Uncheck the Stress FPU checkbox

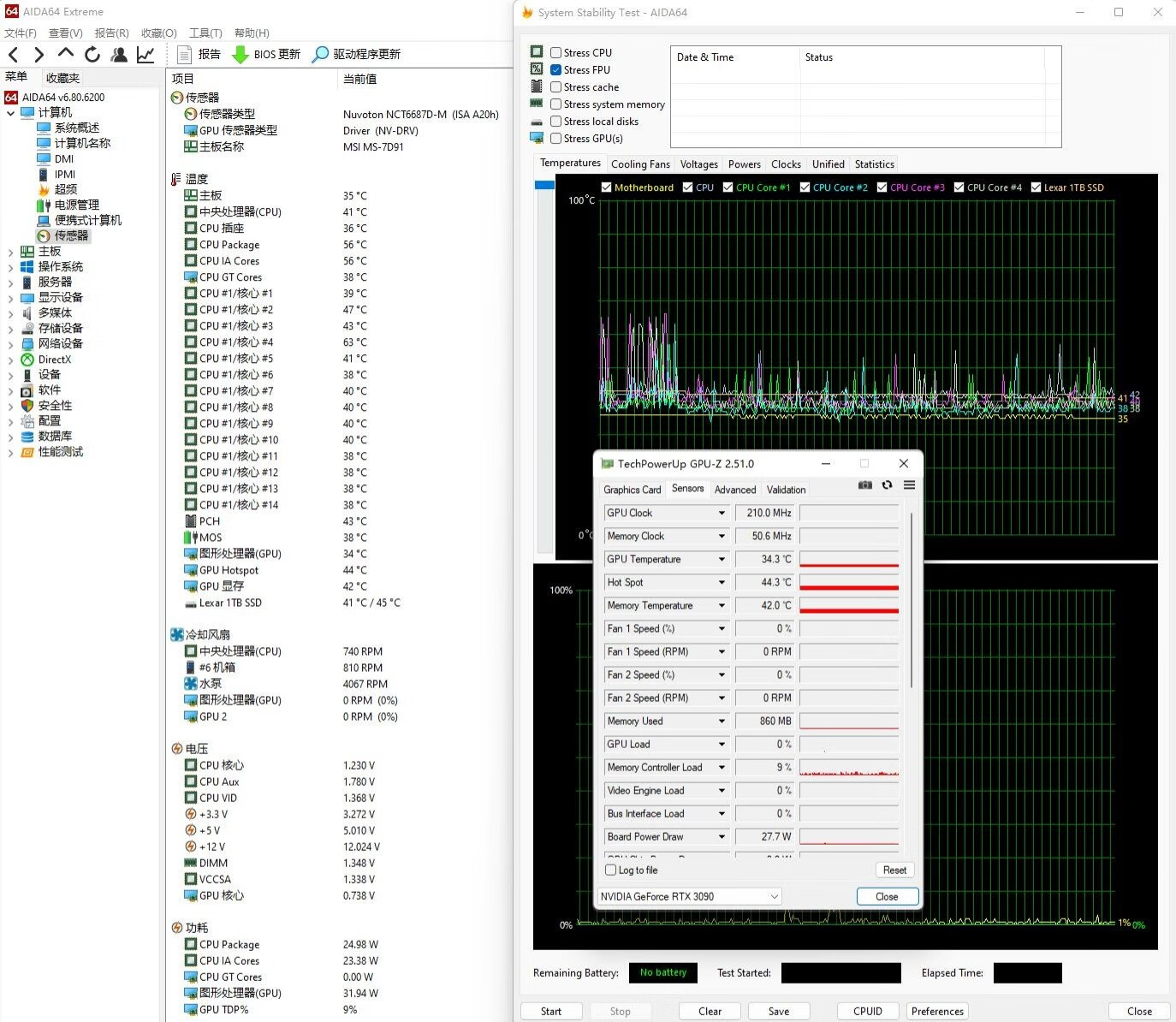(556, 70)
